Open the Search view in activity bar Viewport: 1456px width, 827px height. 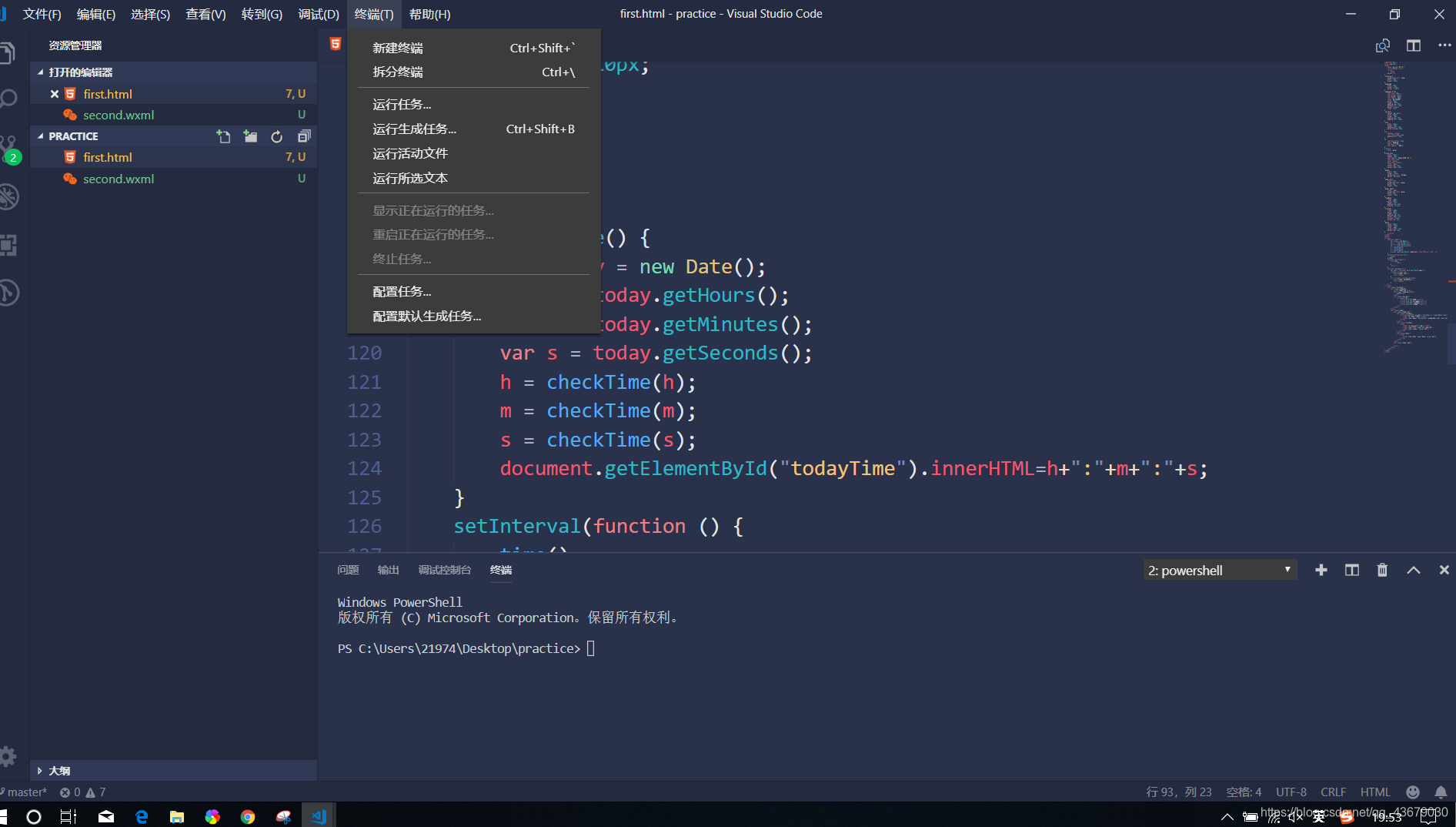click(8, 99)
